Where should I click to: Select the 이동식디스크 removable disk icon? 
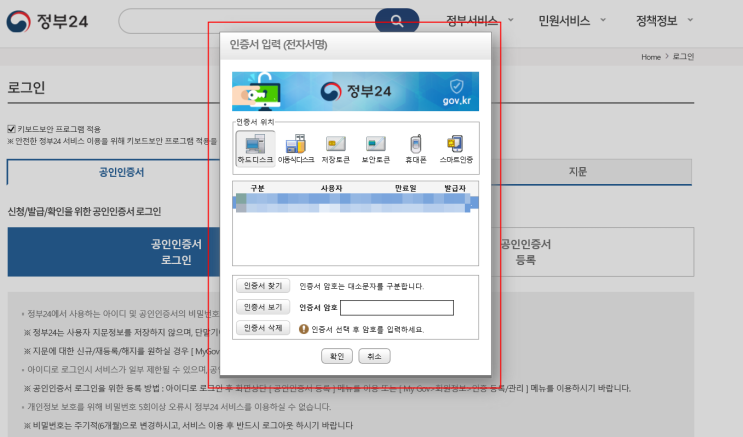(x=296, y=149)
